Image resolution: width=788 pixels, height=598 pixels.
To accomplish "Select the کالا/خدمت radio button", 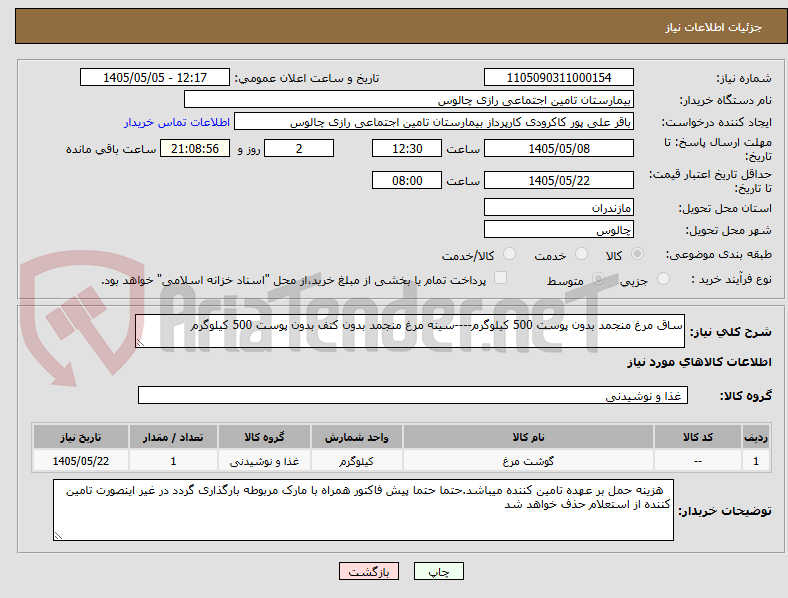I will coord(510,254).
